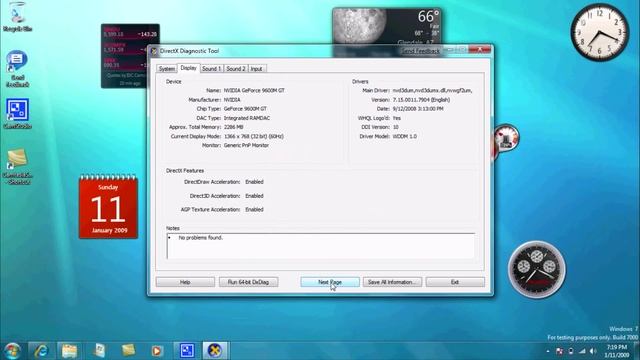
Task: Open the Sound 2 tab
Action: 236,69
